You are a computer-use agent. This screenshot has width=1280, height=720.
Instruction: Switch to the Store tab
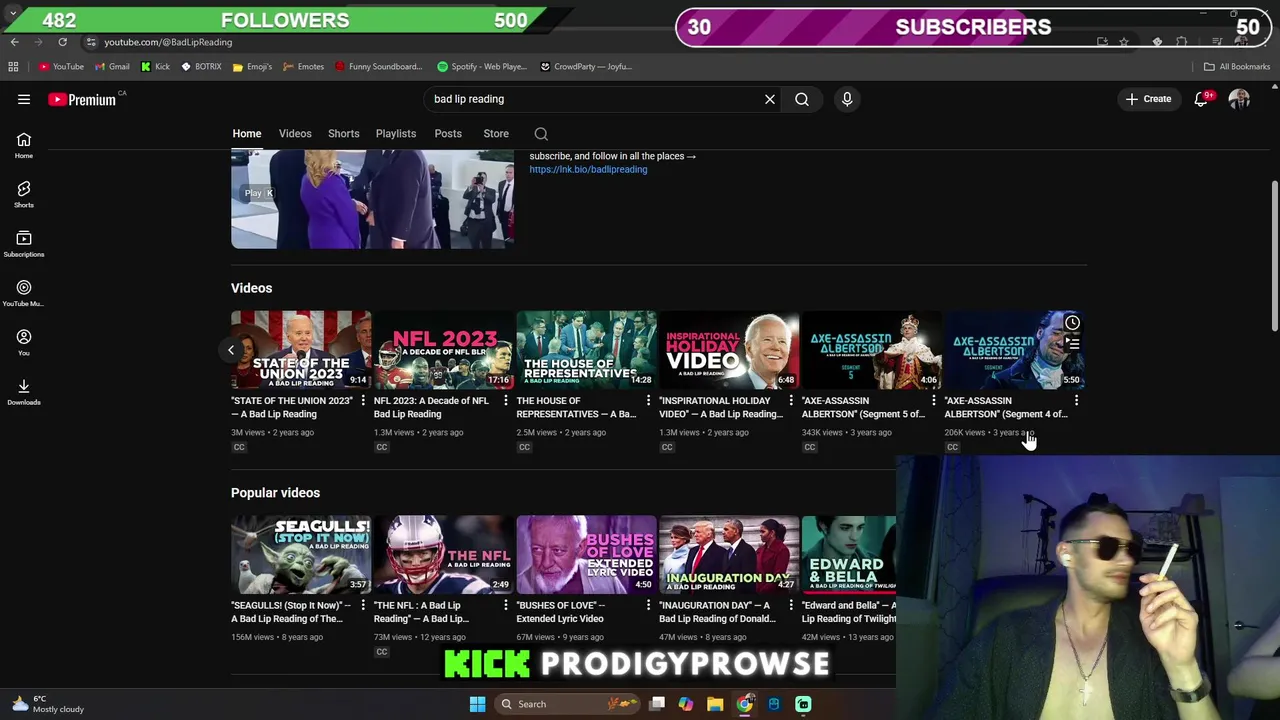coord(496,134)
